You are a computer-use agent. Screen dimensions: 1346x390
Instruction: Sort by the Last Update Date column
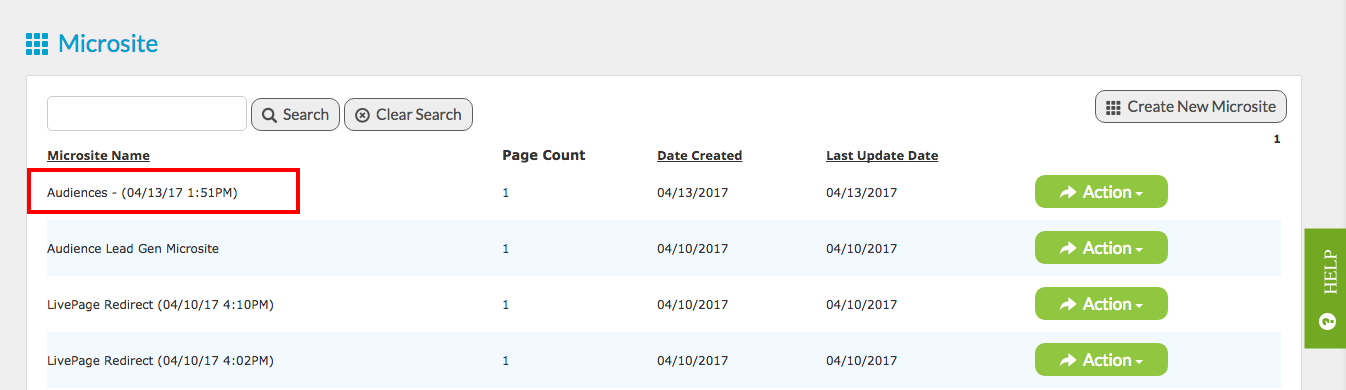[882, 155]
